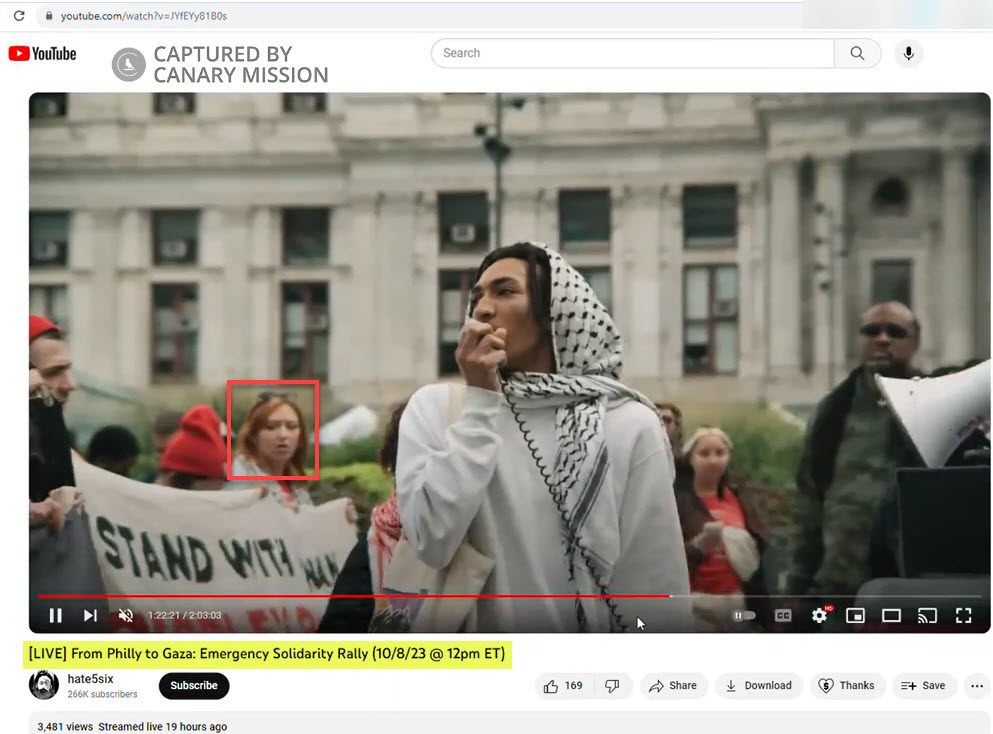
Task: Open video settings gear menu
Action: click(x=820, y=615)
